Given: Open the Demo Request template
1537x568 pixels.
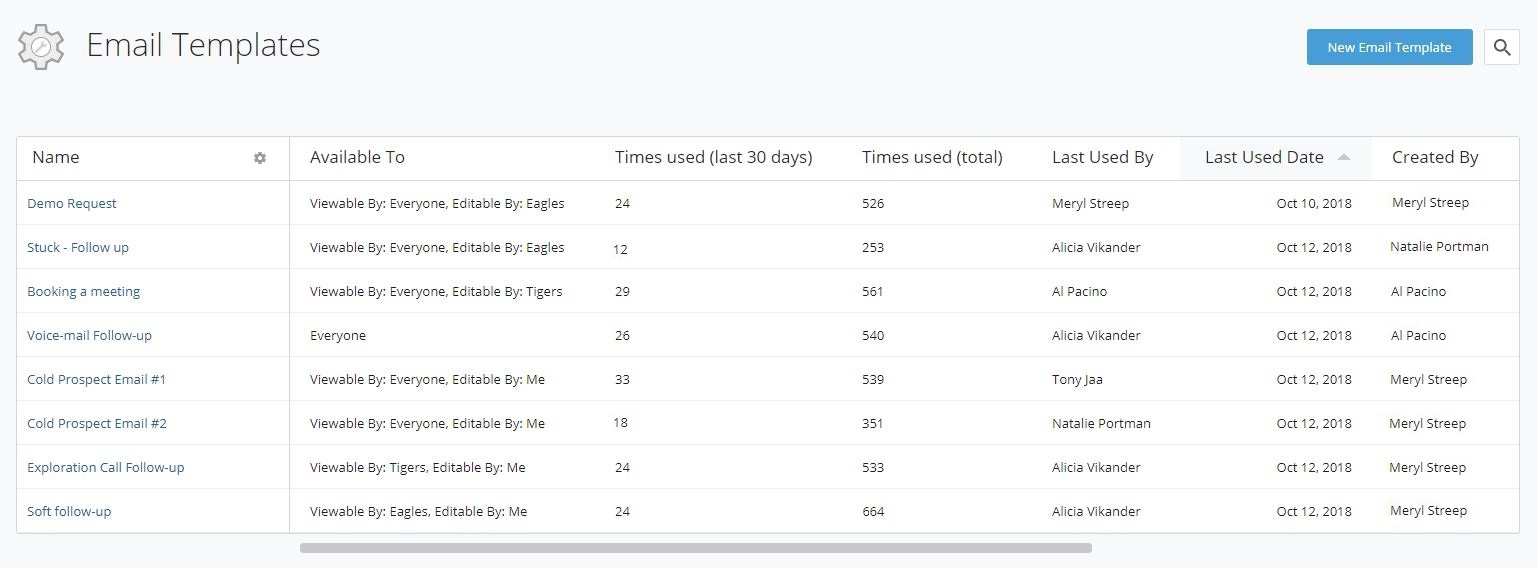Looking at the screenshot, I should [72, 203].
